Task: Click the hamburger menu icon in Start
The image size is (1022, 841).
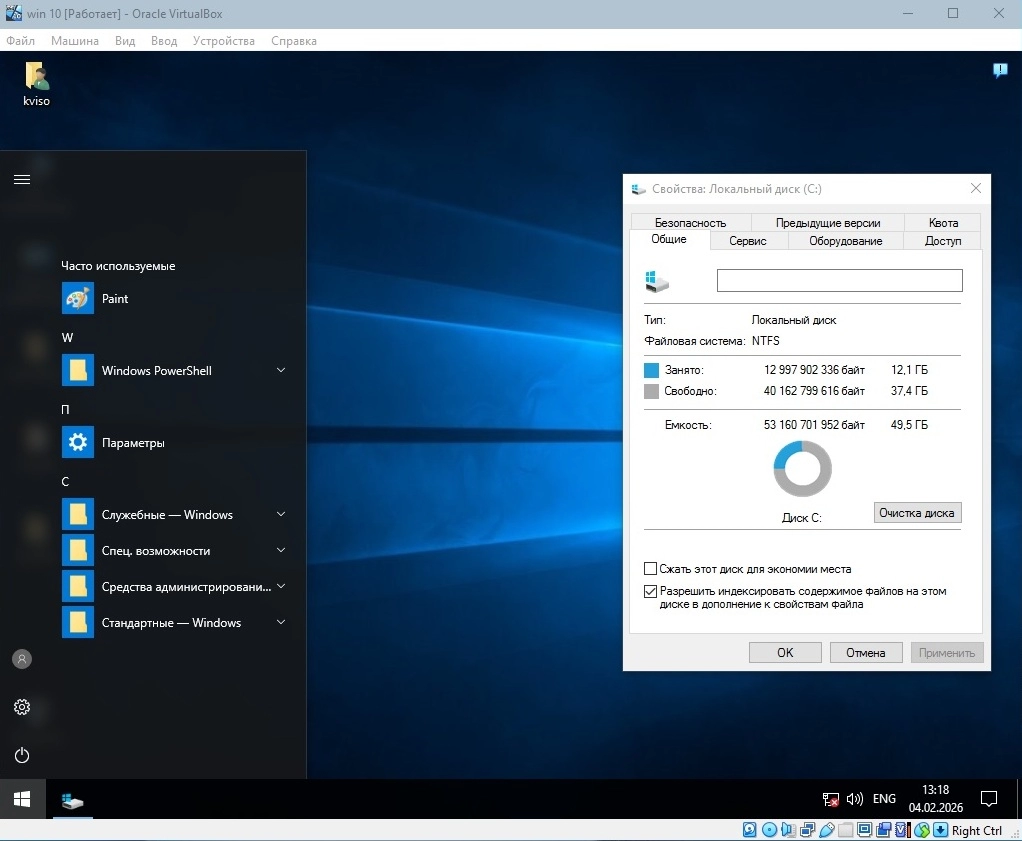Action: tap(22, 179)
